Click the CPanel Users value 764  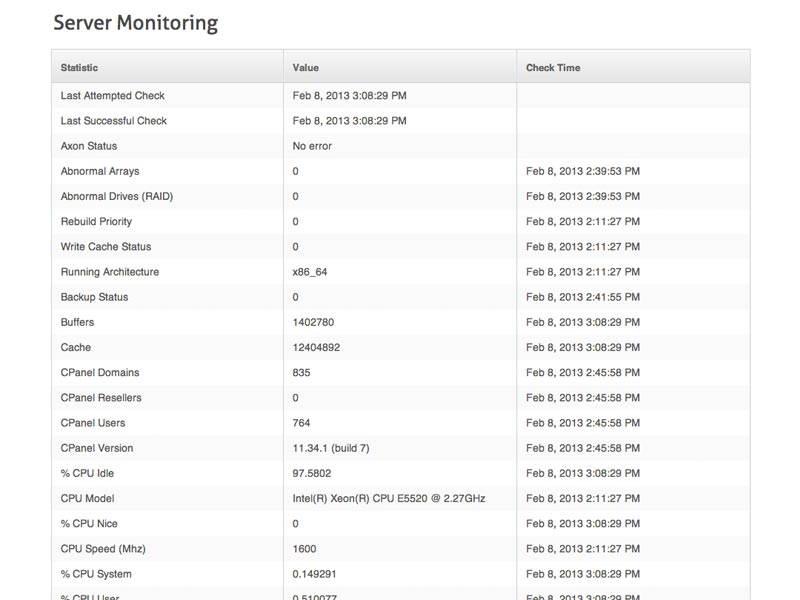[302, 423]
